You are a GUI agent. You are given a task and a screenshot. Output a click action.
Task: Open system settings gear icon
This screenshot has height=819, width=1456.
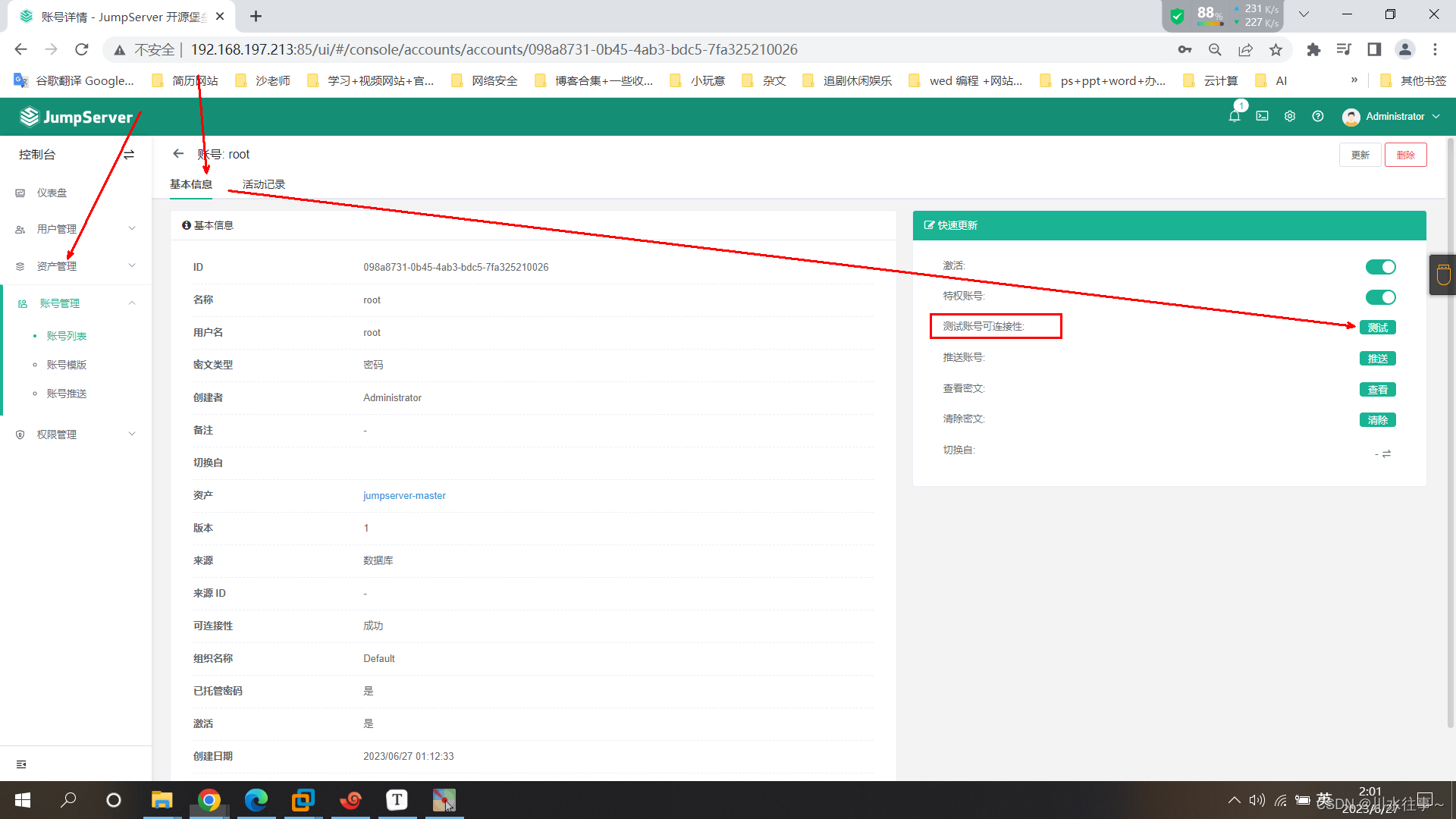pyautogui.click(x=1290, y=116)
